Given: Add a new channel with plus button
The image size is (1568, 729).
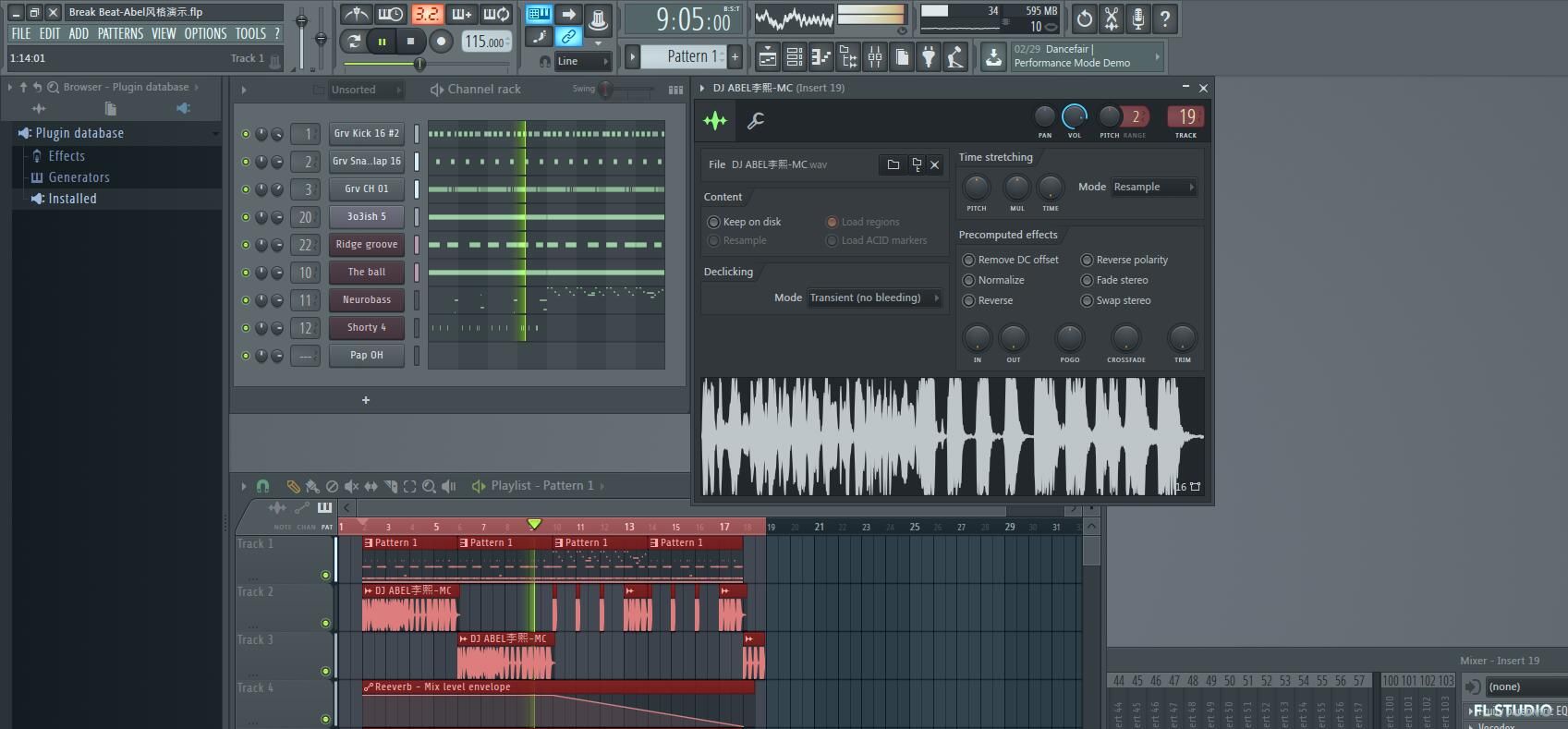Looking at the screenshot, I should (366, 400).
